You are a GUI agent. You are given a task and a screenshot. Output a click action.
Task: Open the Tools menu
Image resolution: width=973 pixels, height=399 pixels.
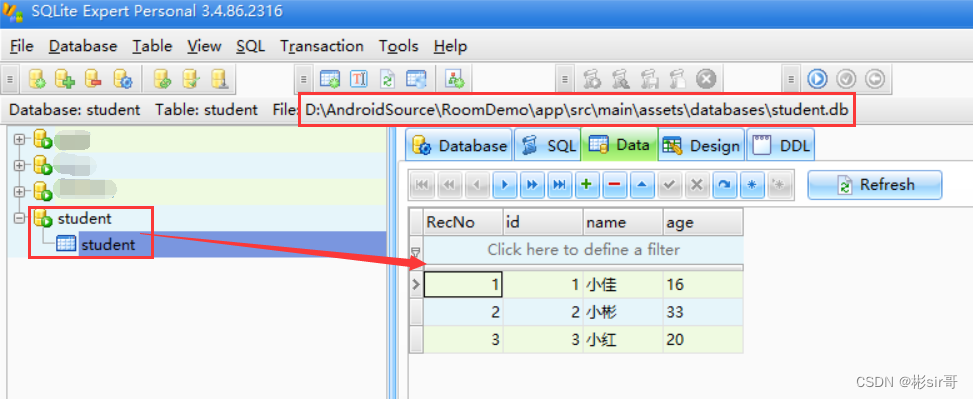click(x=399, y=46)
